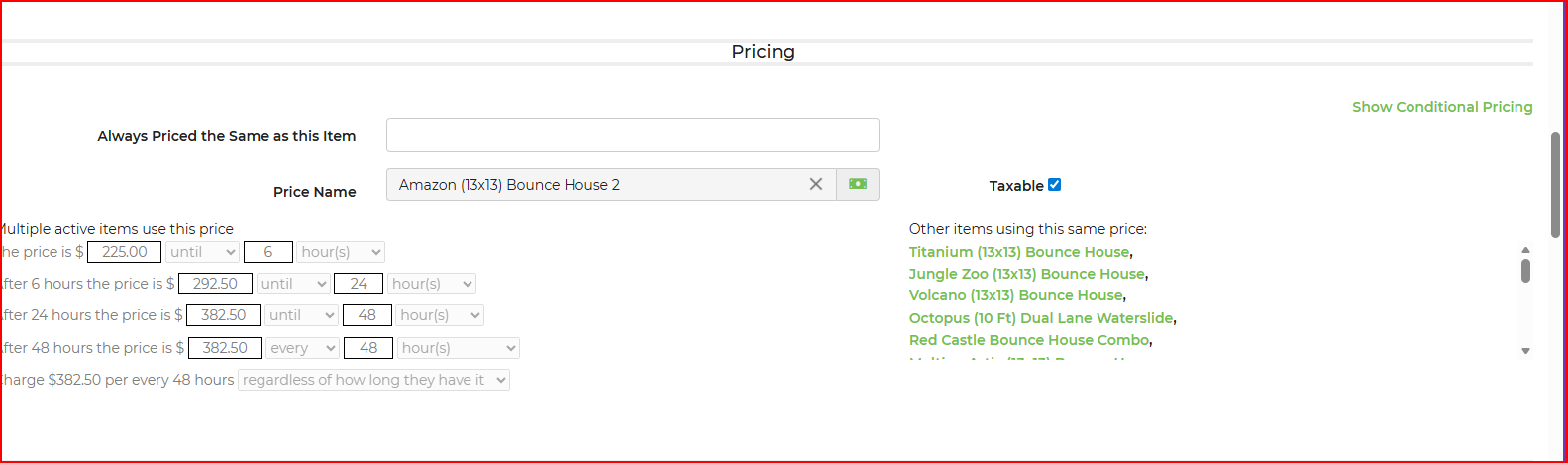Click Show Conditional Pricing link

(x=1441, y=107)
